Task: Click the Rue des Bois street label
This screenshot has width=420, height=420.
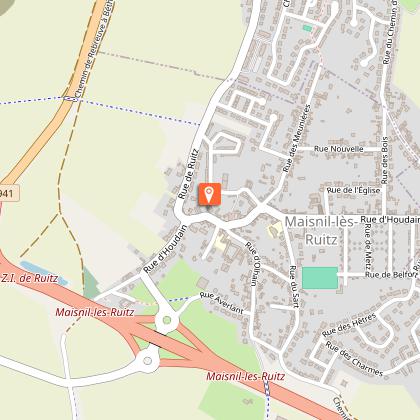Action: [384, 160]
